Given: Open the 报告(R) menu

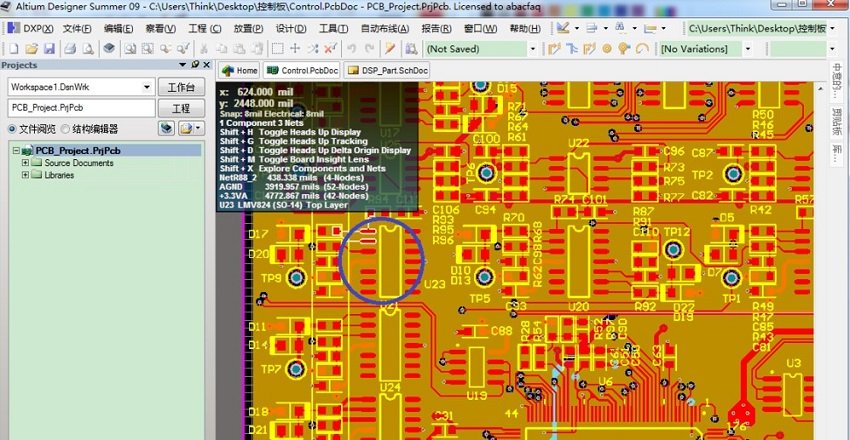Looking at the screenshot, I should (x=436, y=29).
